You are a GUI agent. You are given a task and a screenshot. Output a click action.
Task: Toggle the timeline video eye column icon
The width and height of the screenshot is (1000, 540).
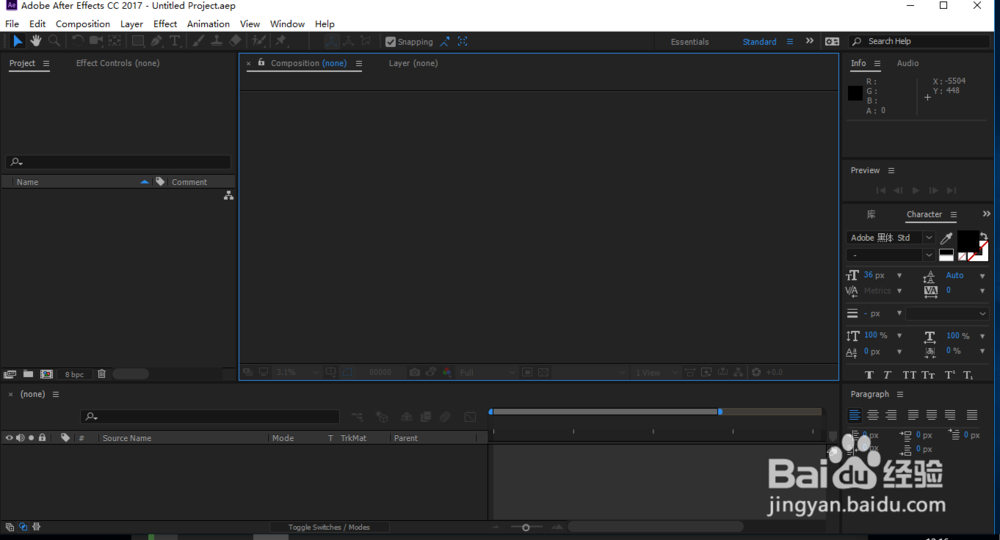coord(9,438)
